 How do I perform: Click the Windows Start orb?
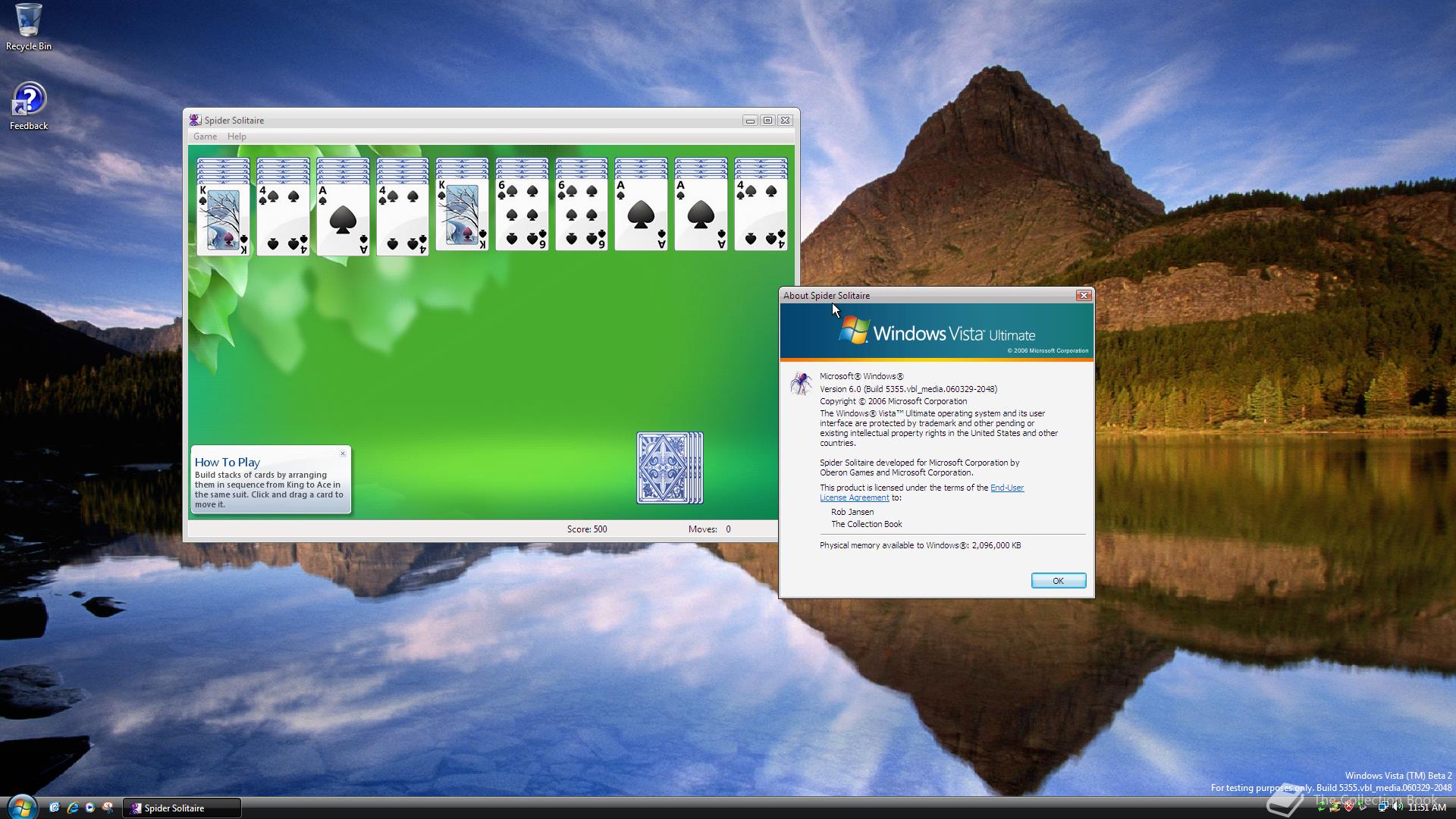[x=21, y=807]
